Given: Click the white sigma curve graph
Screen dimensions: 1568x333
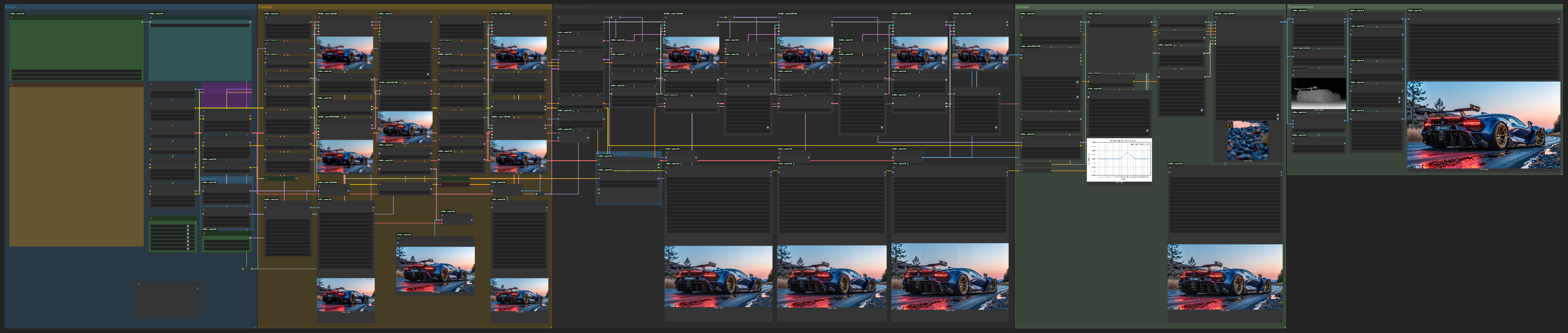Looking at the screenshot, I should pos(1119,159).
